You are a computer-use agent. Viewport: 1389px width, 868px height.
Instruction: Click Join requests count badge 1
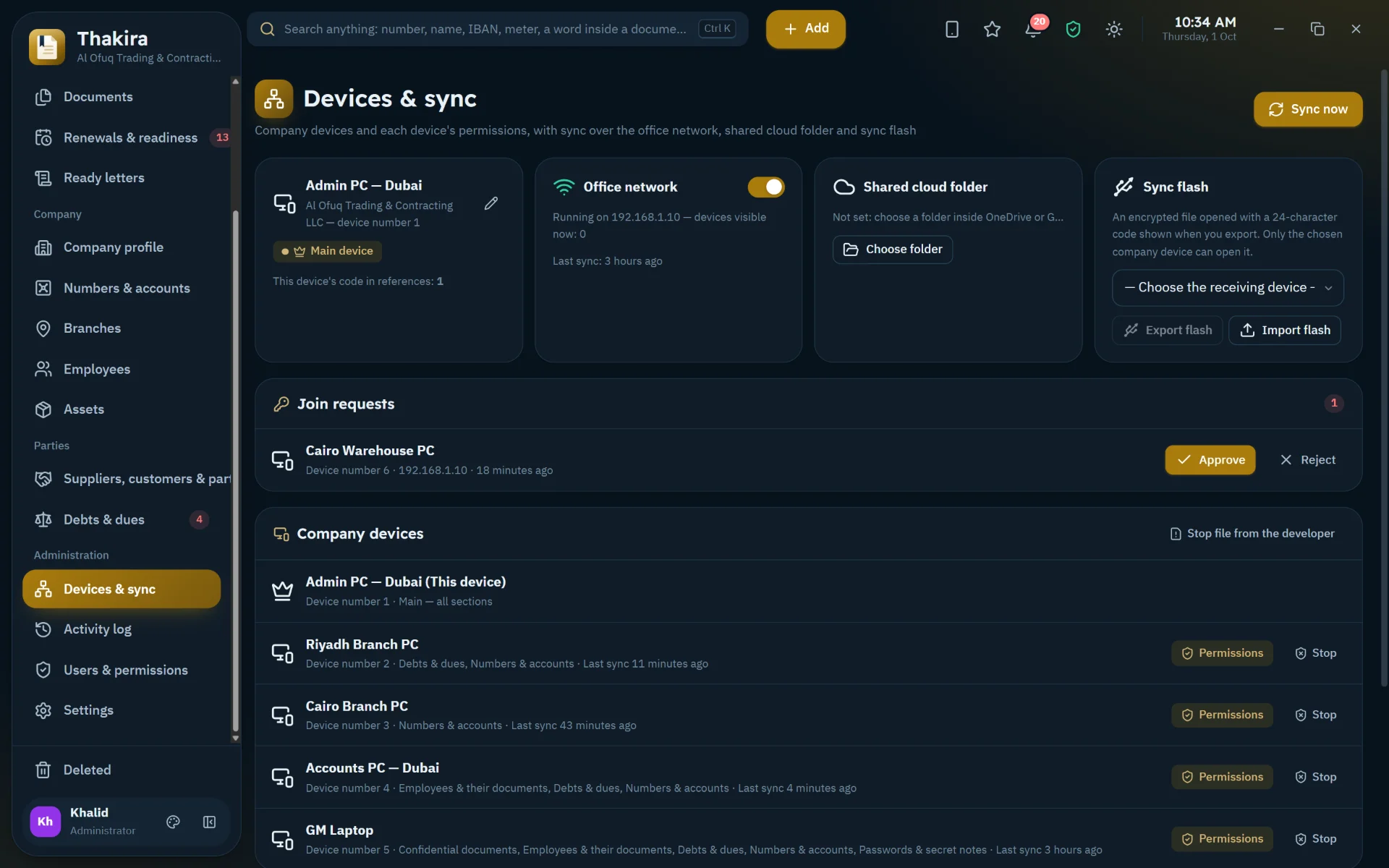click(x=1334, y=404)
